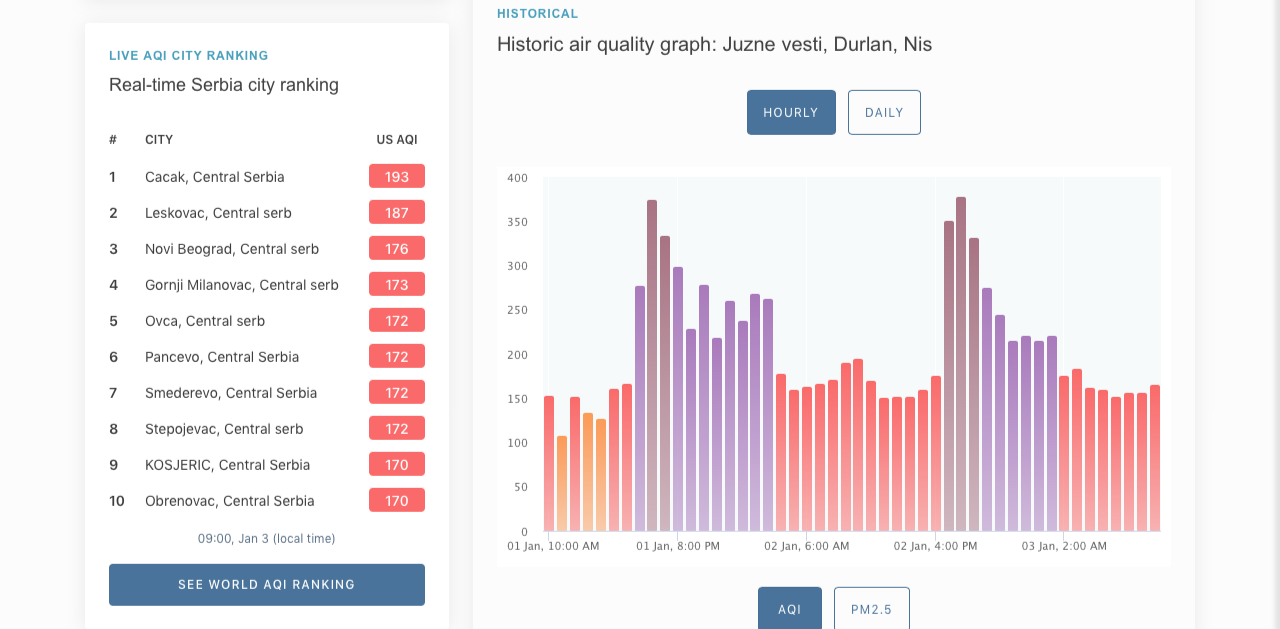Click the first bar at 01 Jan, 10:00 AM
Viewport: 1280px width, 629px height.
pyautogui.click(x=549, y=463)
